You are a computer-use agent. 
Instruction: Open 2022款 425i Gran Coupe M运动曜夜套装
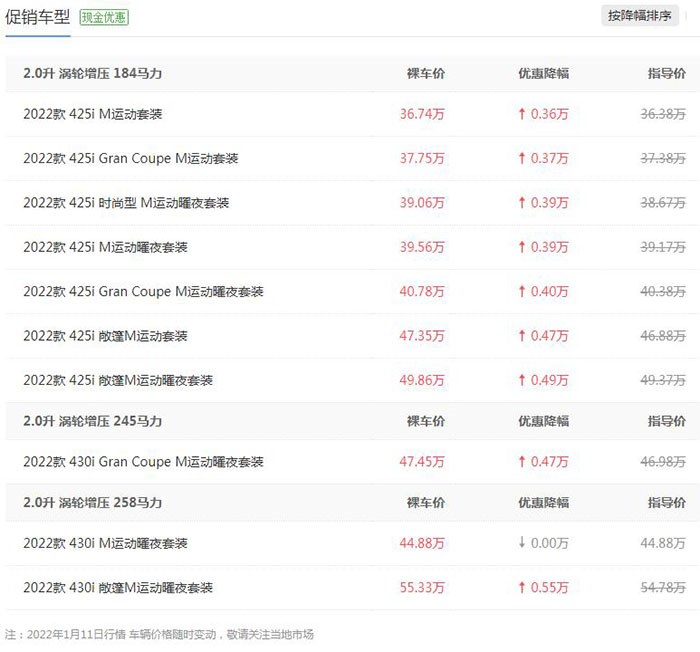(143, 291)
